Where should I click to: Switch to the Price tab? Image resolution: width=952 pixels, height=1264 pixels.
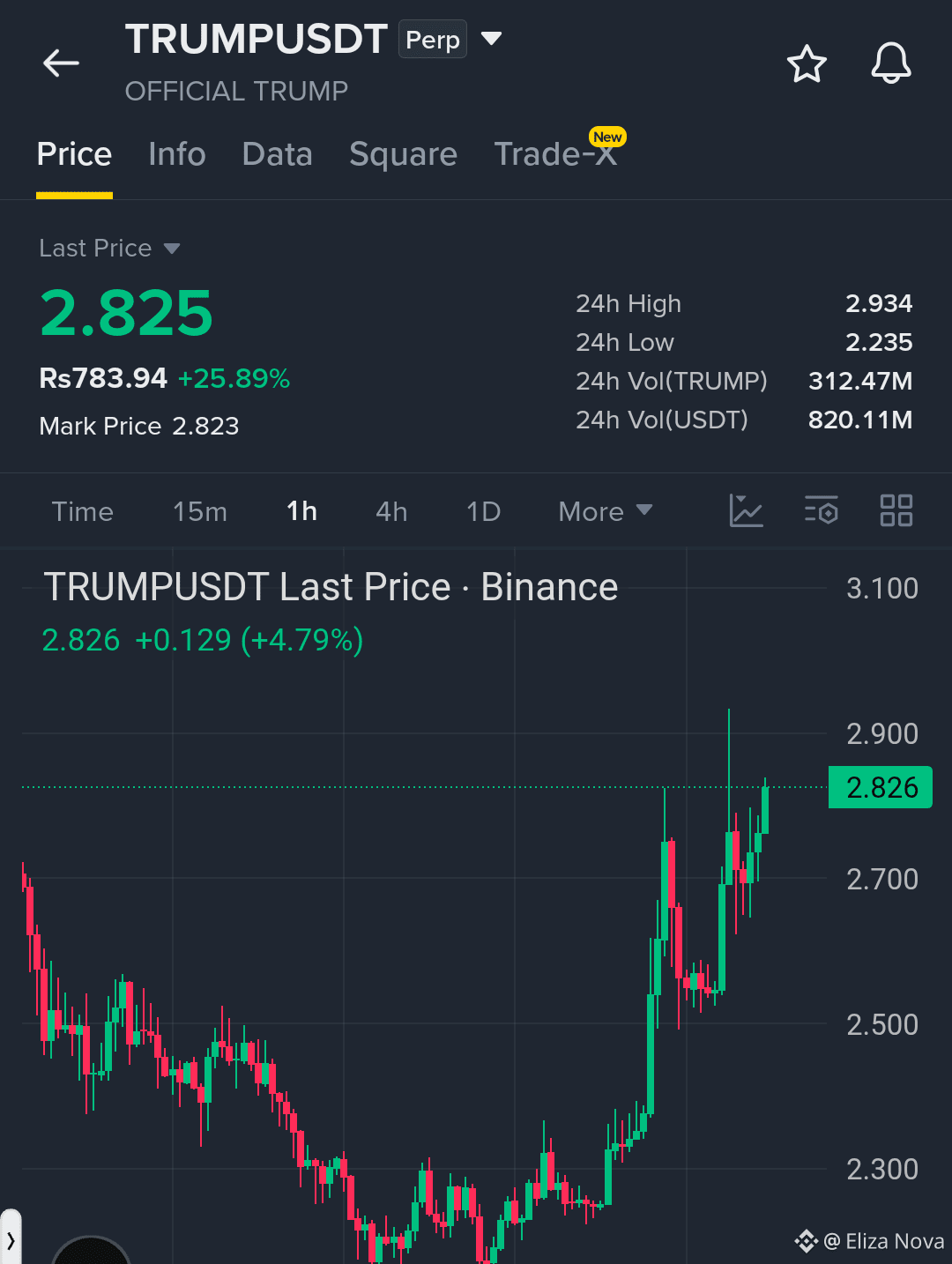74,154
